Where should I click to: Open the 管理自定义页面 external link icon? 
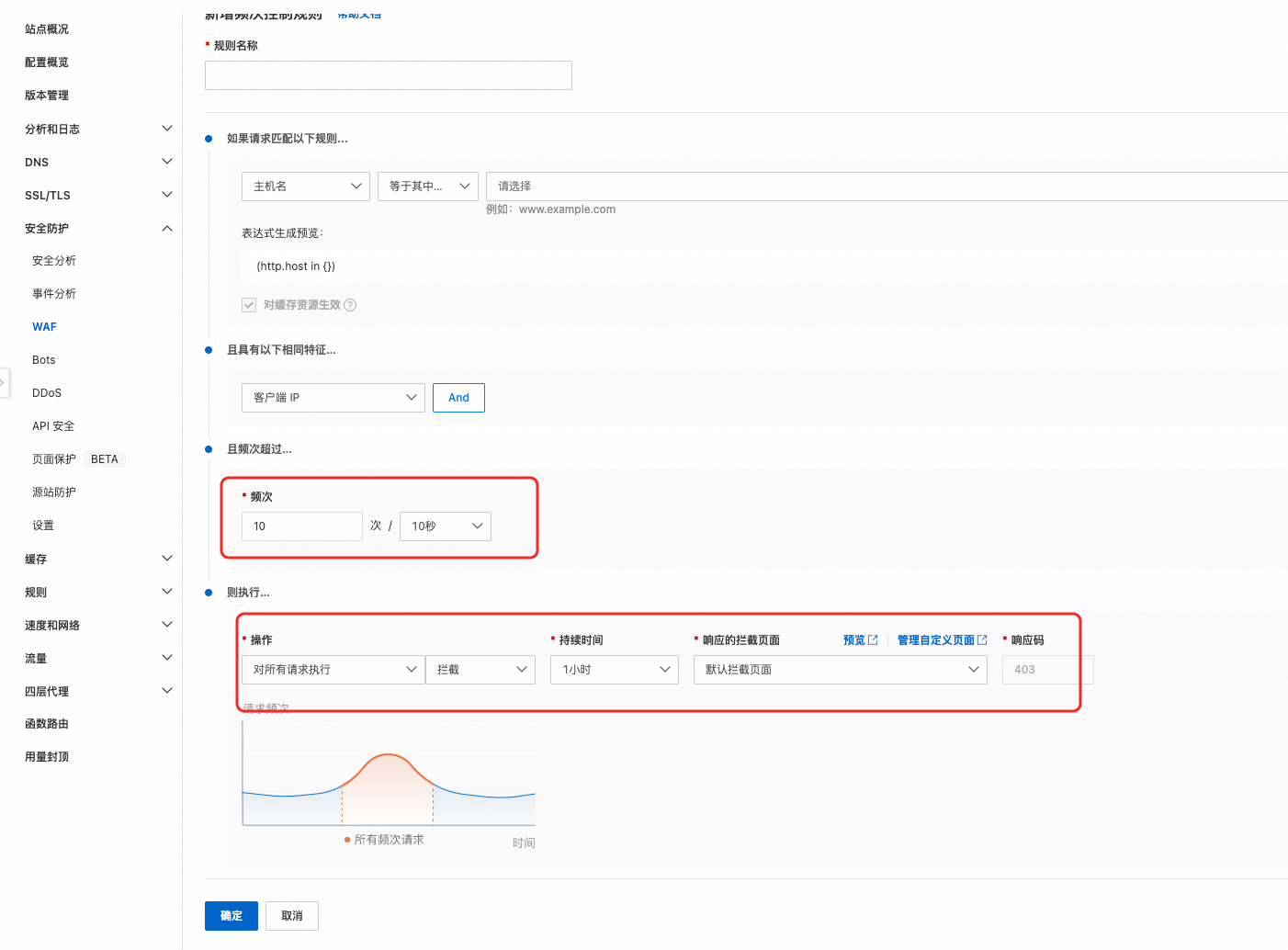(982, 639)
